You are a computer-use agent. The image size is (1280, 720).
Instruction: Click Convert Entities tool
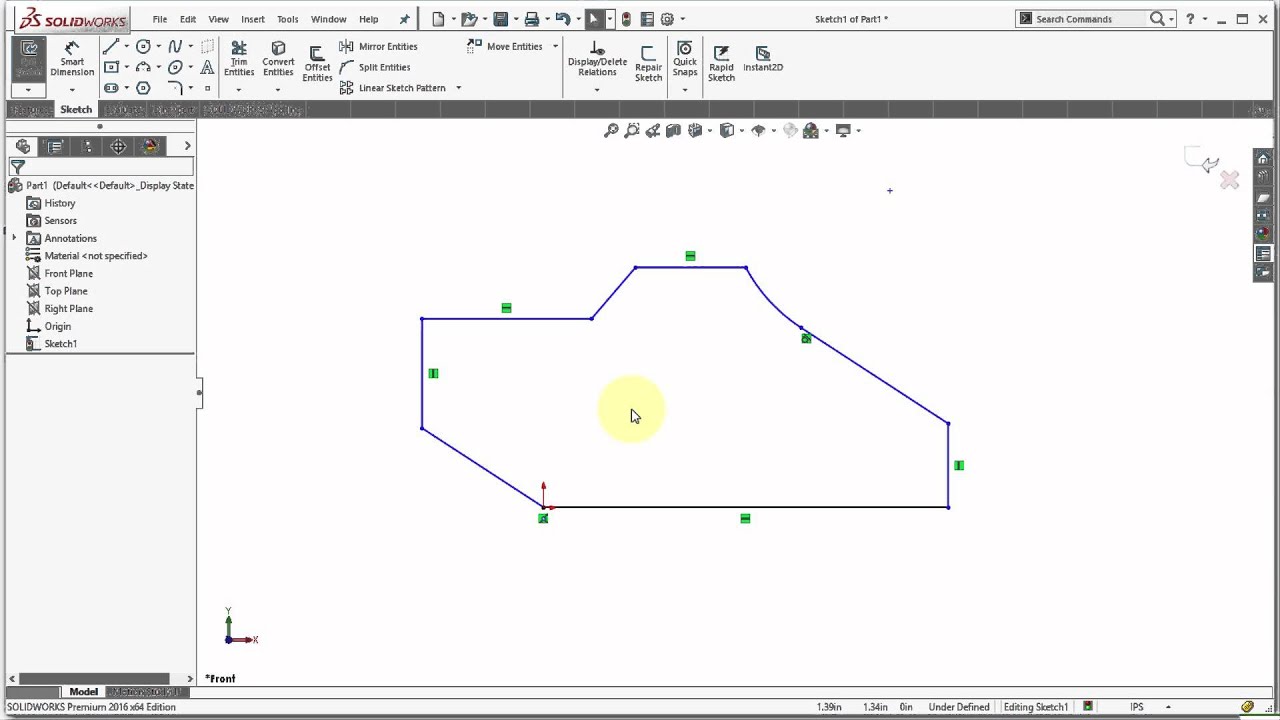278,59
